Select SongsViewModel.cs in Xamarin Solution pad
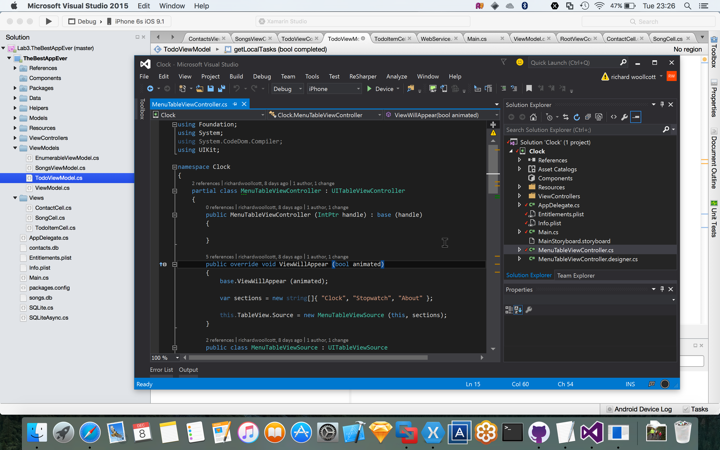 coord(60,168)
